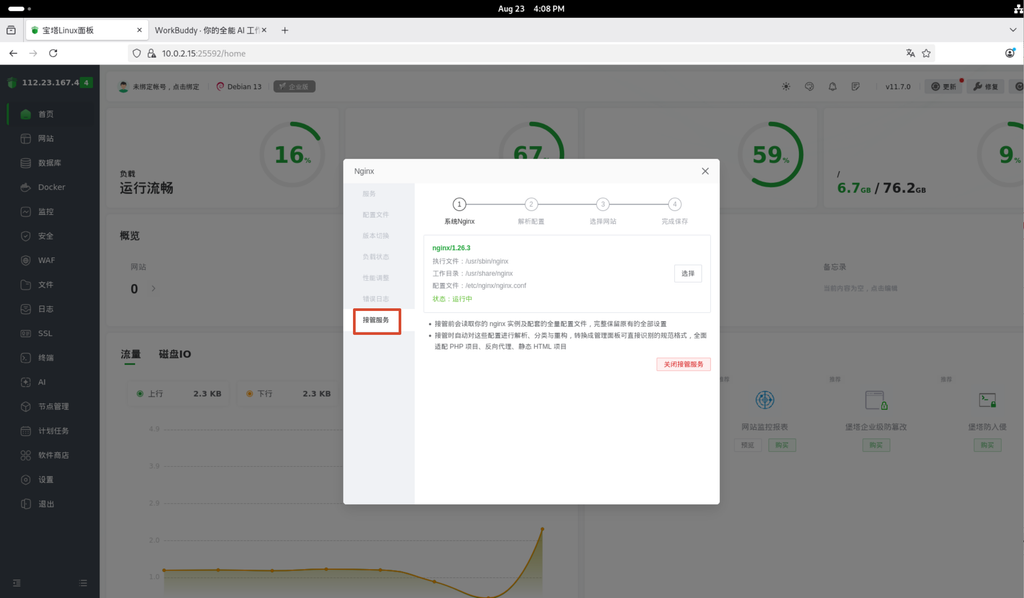The image size is (1024, 598).
Task: Expand the 网站 count chevron arrow
Action: coord(153,289)
